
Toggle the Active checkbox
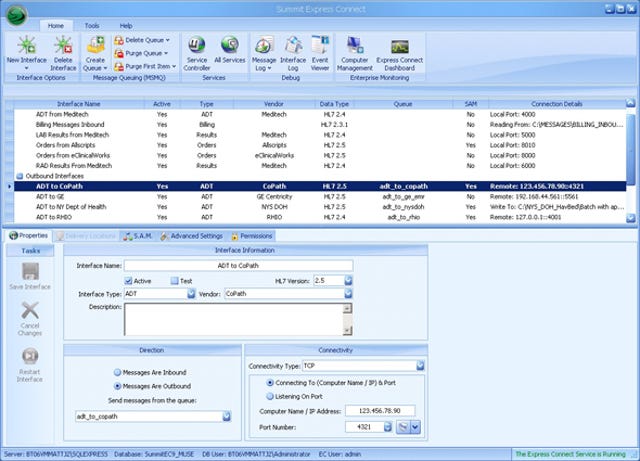click(x=128, y=281)
